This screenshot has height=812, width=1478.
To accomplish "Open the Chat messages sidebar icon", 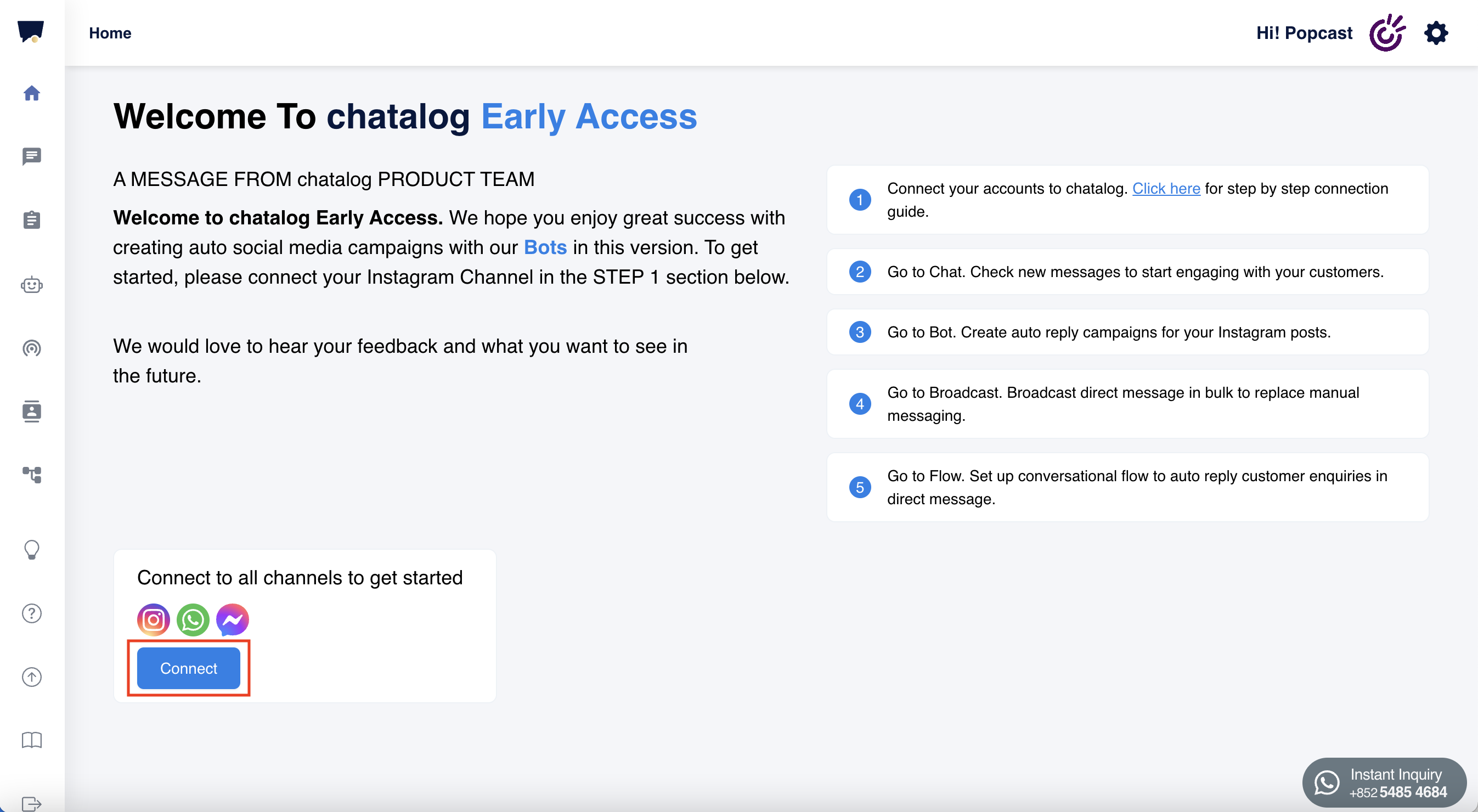I will tap(32, 156).
